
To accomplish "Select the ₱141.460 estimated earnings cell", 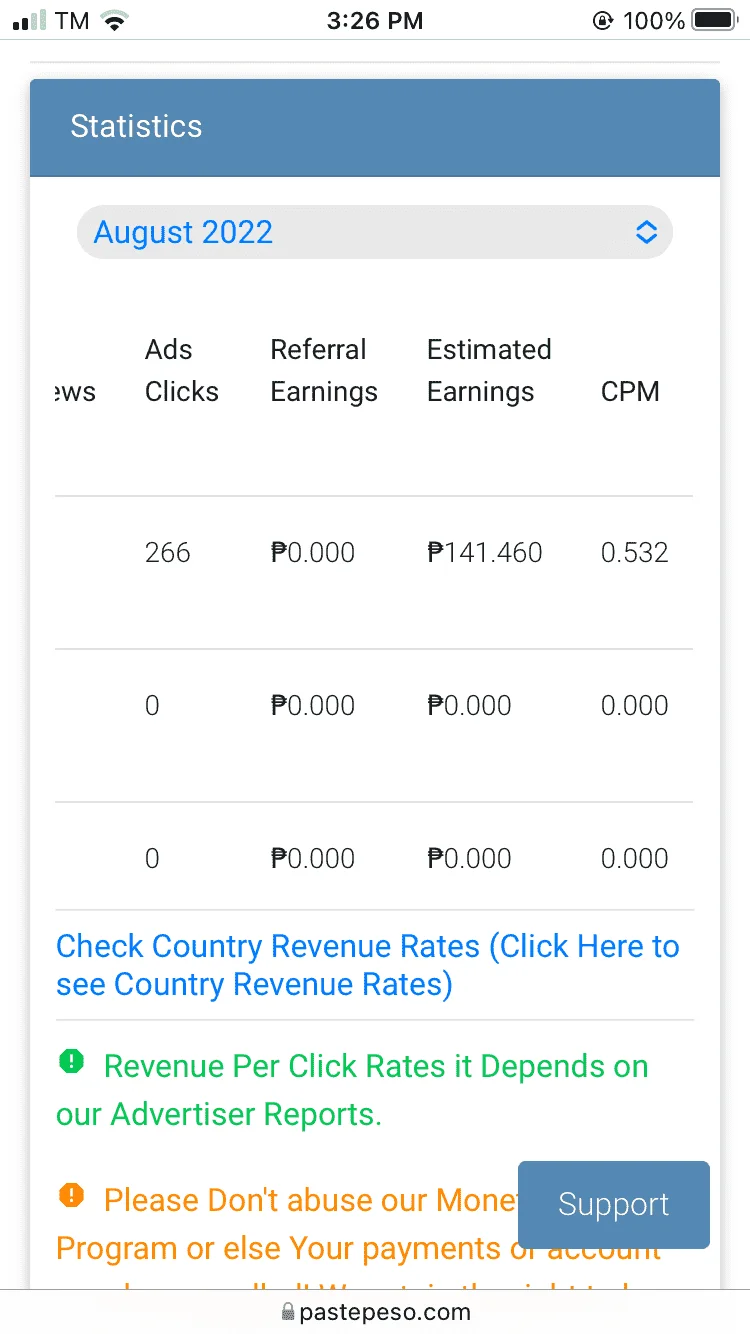I will pos(485,553).
